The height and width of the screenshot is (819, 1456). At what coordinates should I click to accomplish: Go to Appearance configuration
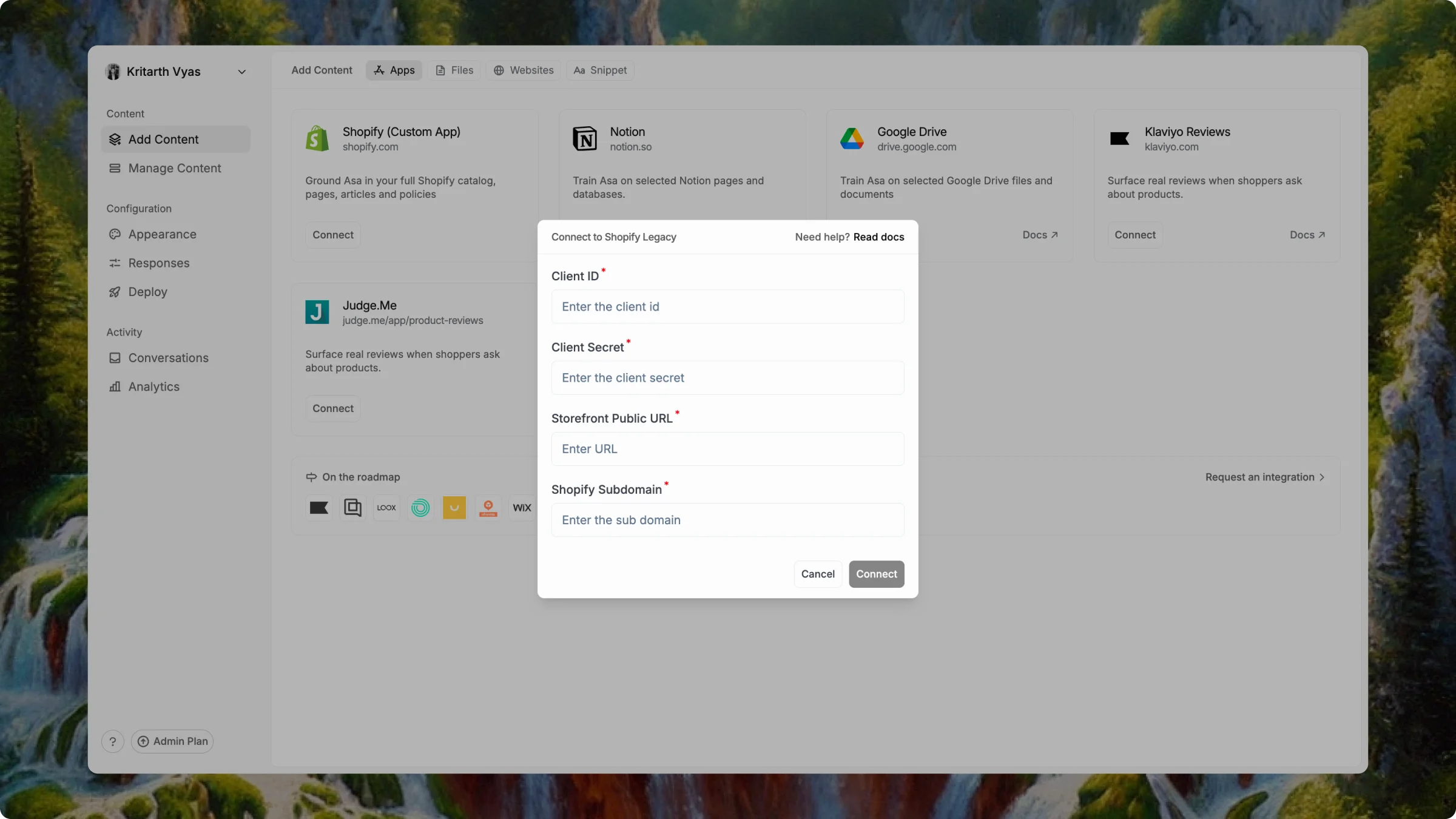[175, 234]
